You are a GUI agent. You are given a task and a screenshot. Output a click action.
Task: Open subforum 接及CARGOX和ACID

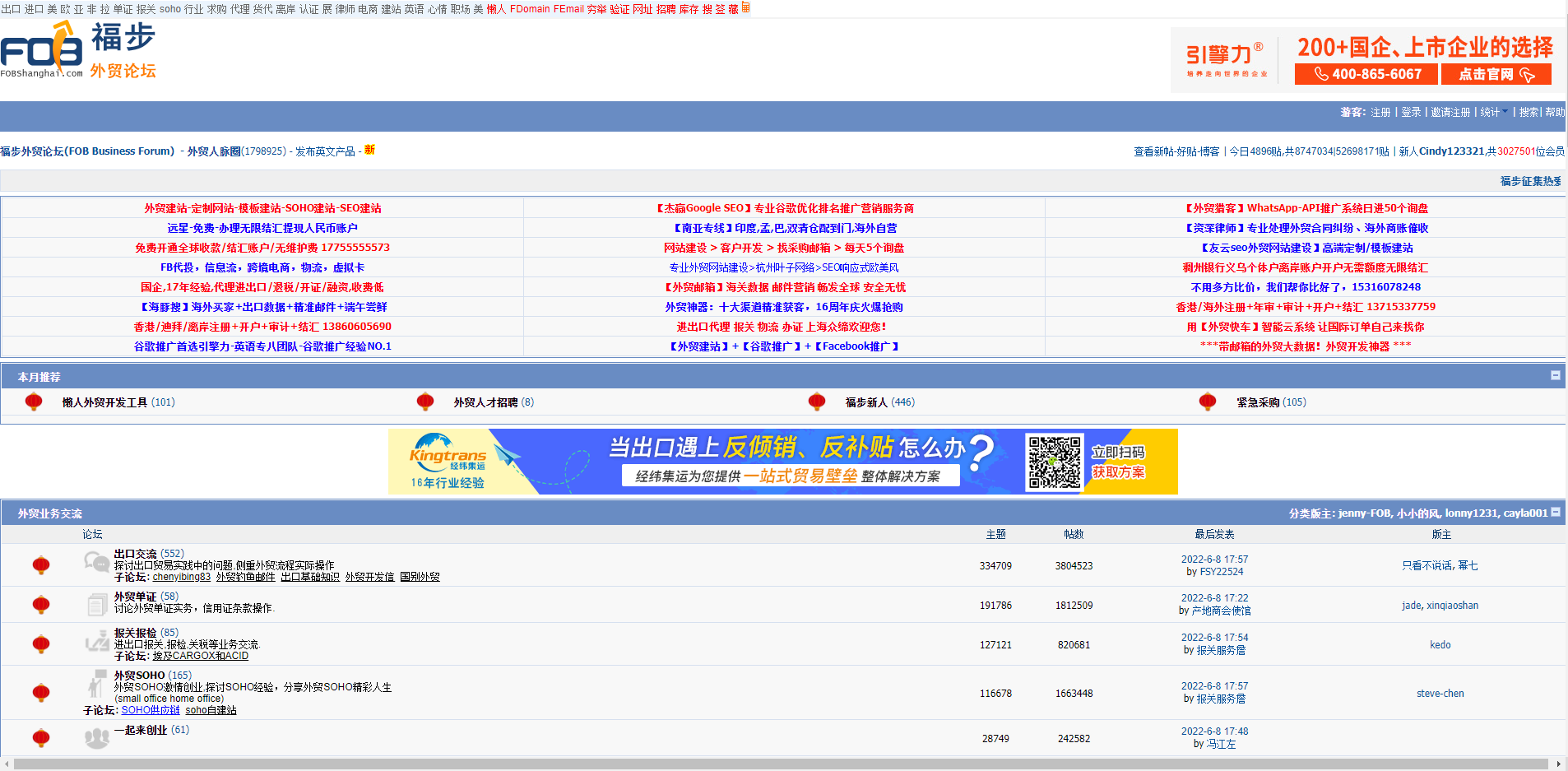coord(200,656)
